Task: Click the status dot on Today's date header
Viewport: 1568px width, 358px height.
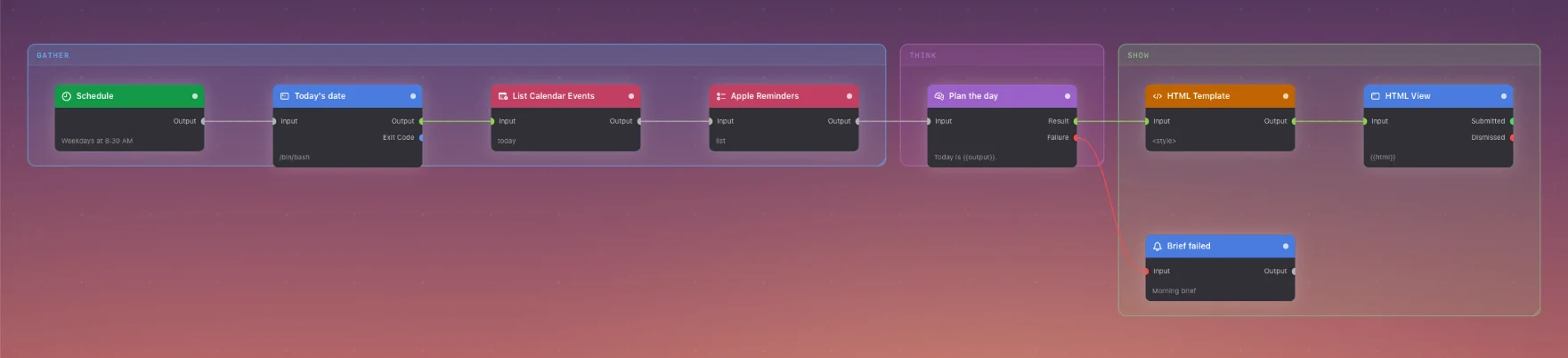Action: coord(413,96)
